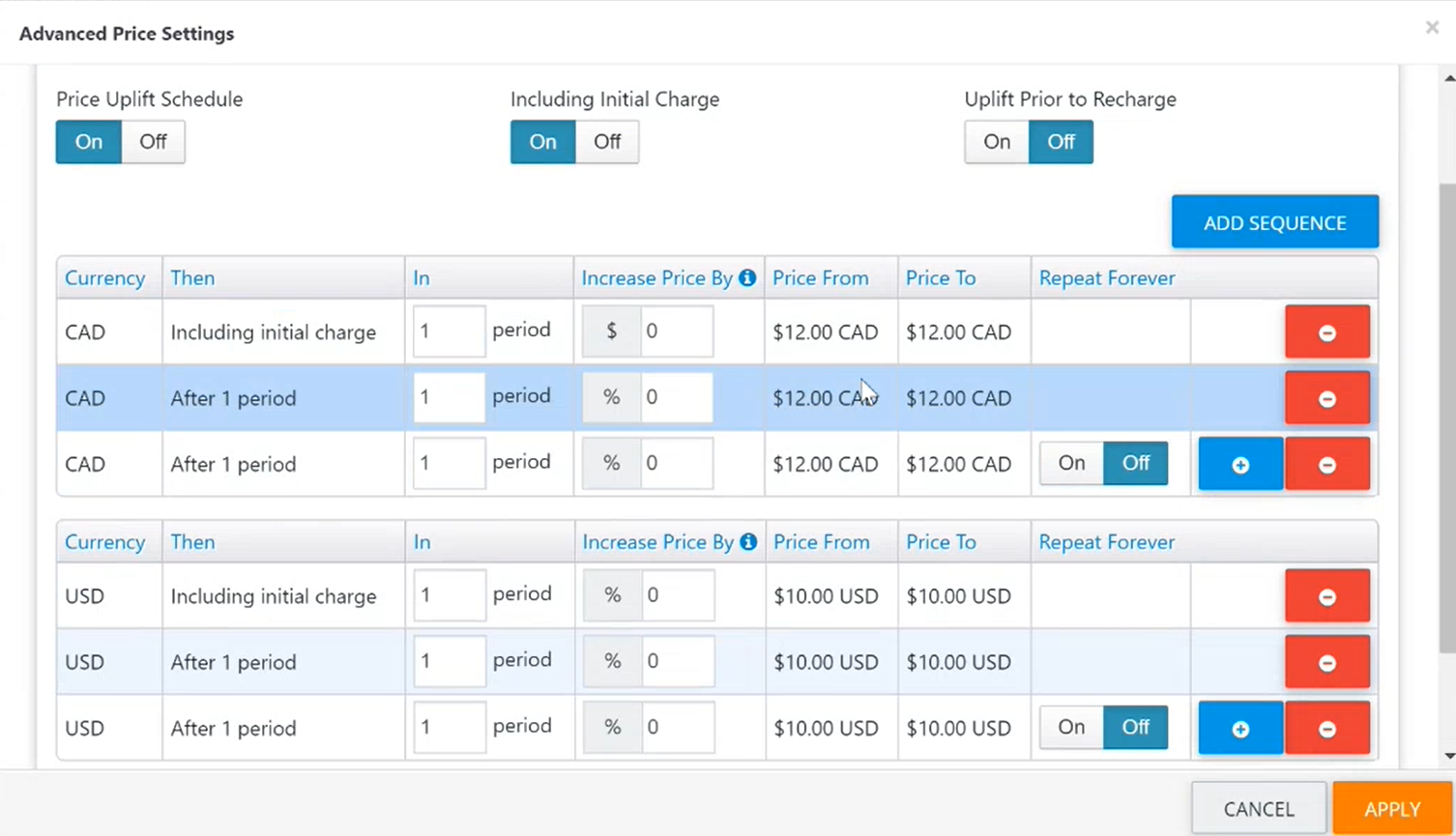The image size is (1456, 836).
Task: Remove the CAD Including initial charge row
Action: coord(1326,332)
